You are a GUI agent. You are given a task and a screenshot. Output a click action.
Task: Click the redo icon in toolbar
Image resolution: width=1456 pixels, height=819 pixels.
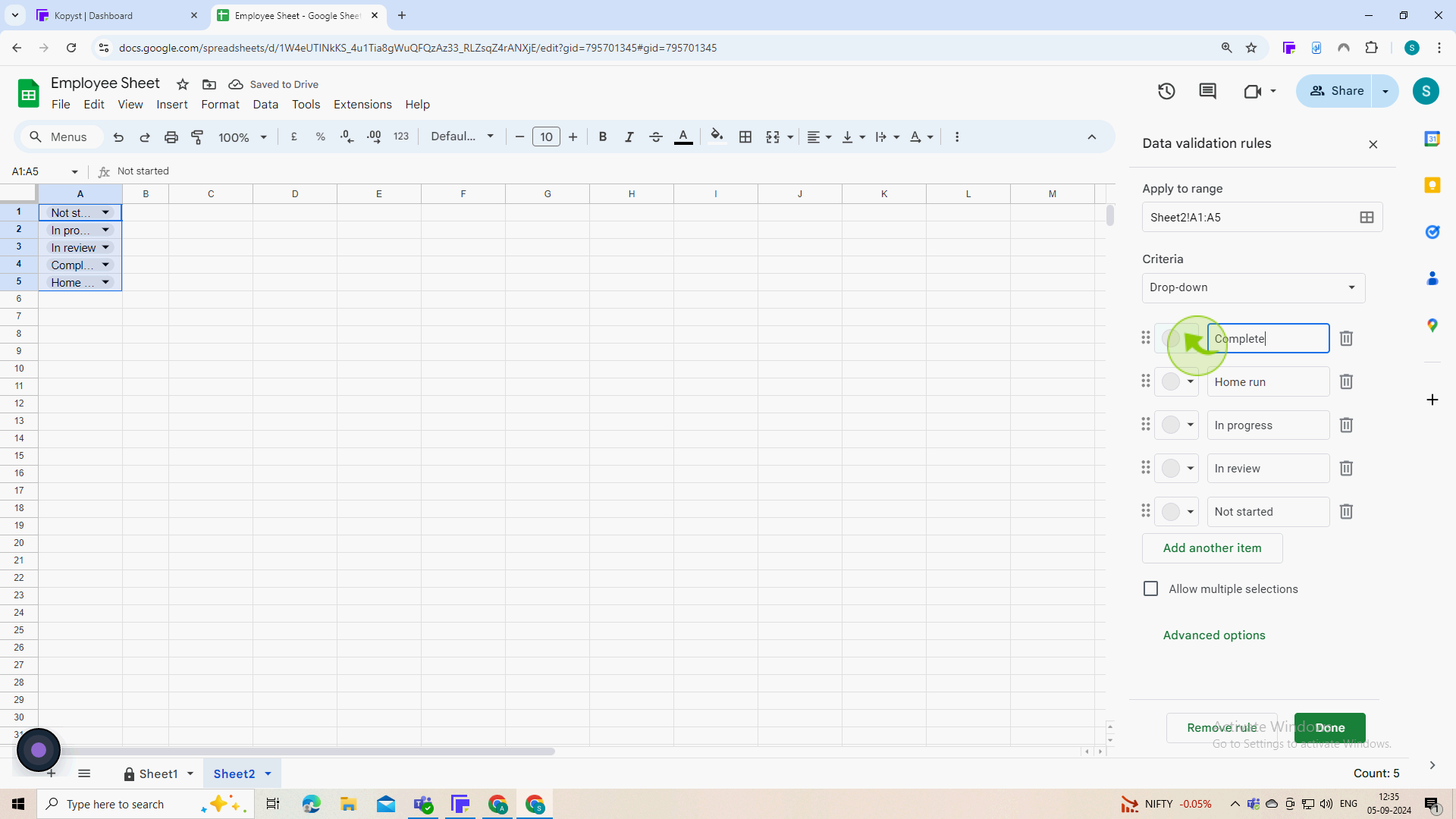point(145,137)
